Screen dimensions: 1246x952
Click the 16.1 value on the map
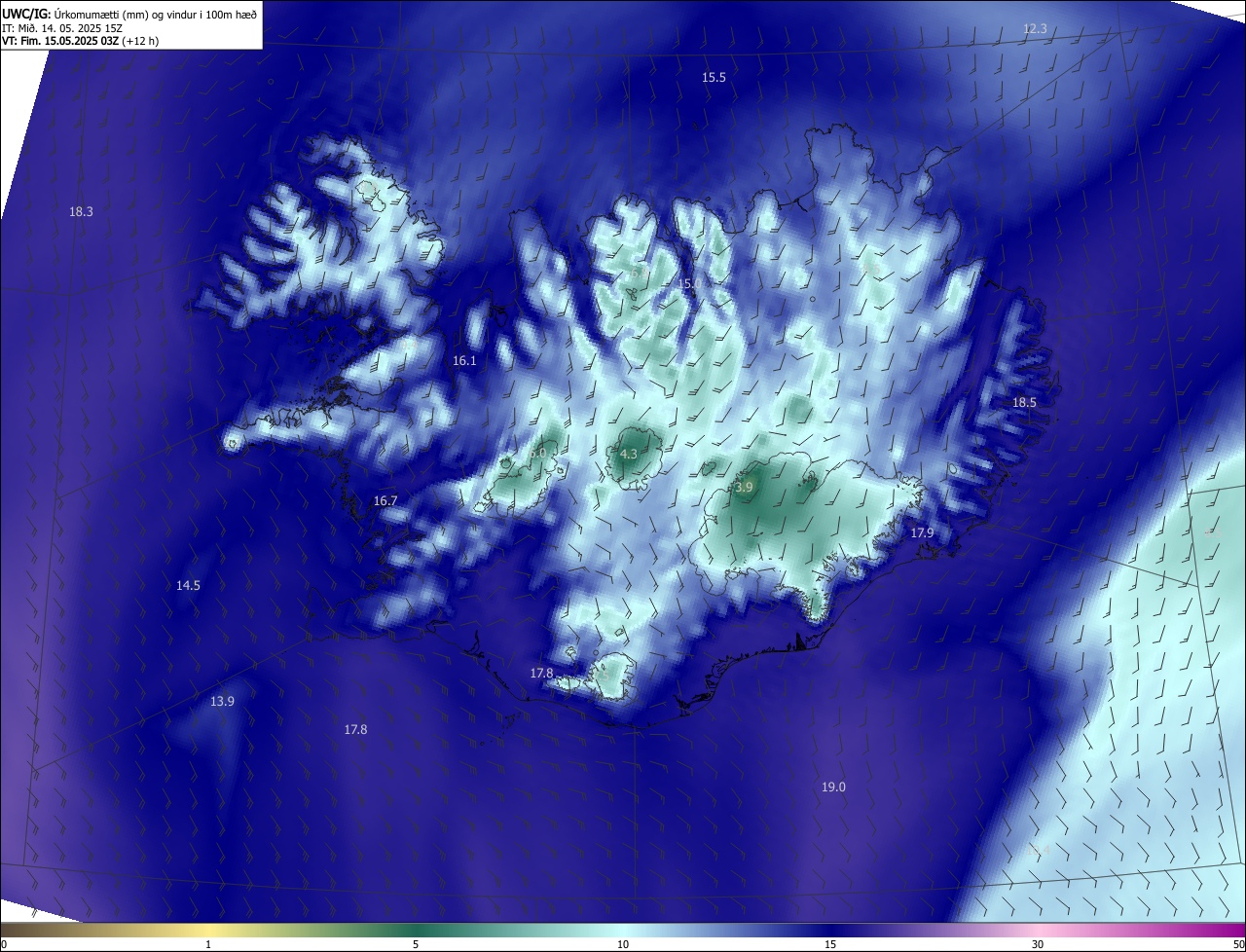pos(464,361)
